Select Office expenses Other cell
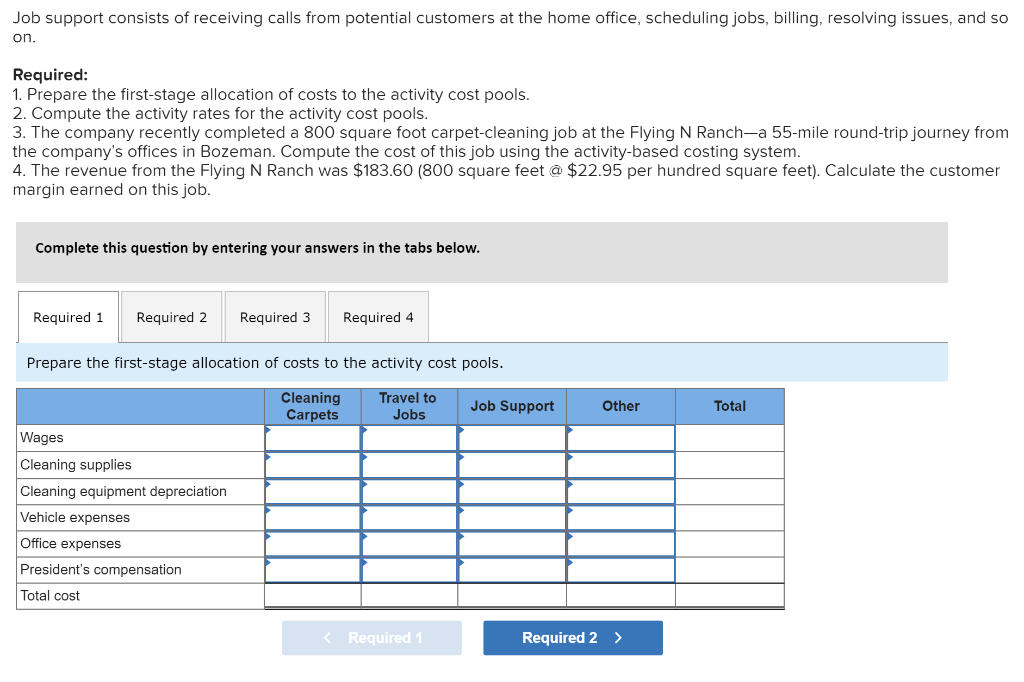 click(x=621, y=544)
